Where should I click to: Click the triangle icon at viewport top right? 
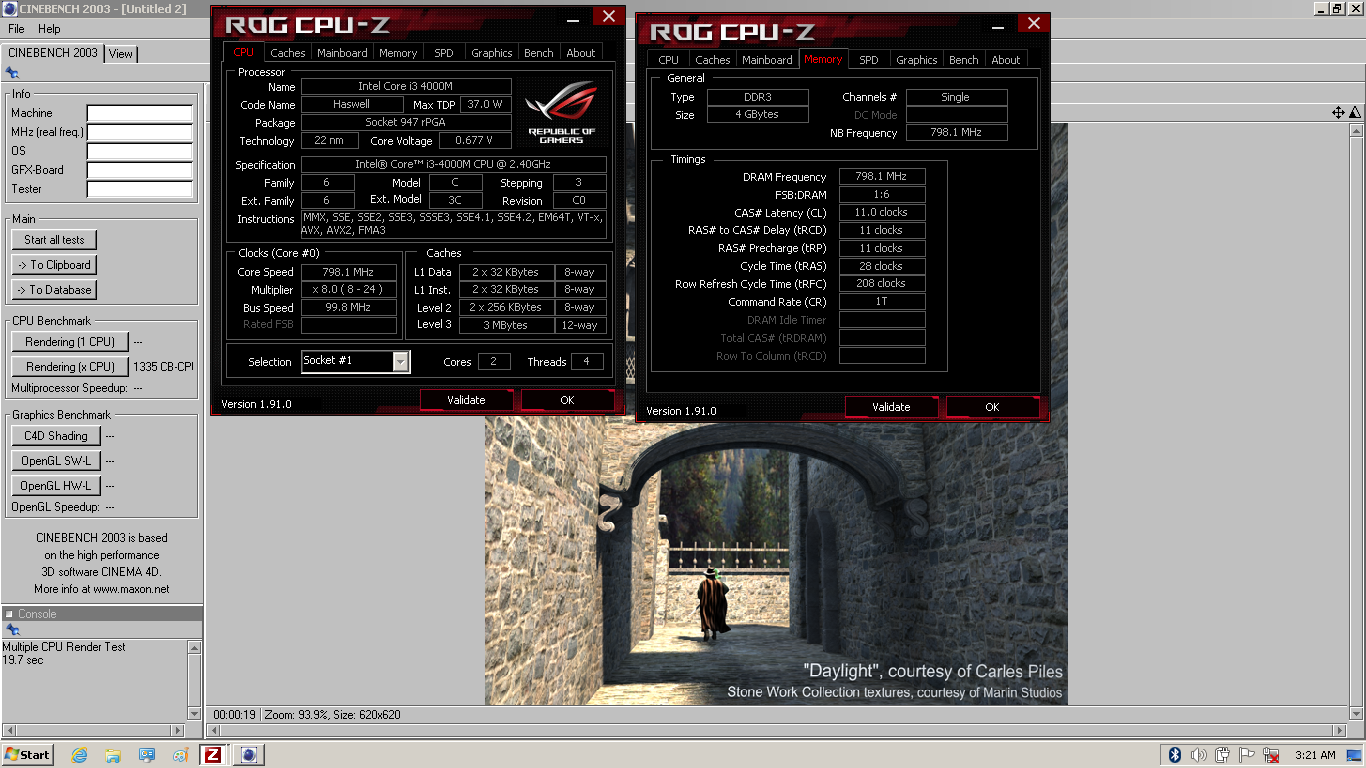pos(1355,113)
